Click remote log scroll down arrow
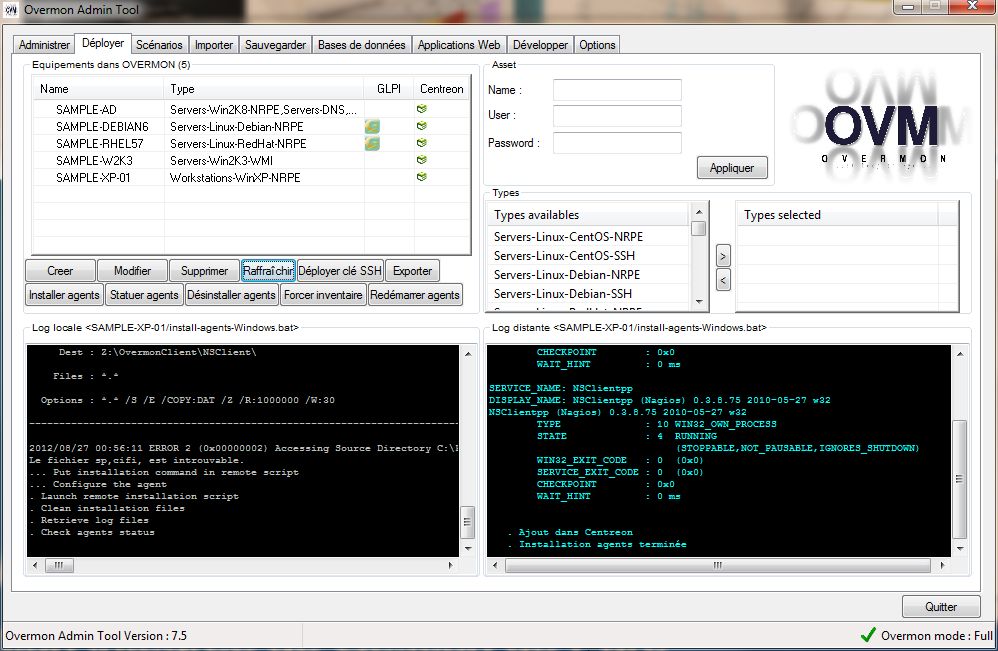The height and width of the screenshot is (651, 998). [x=960, y=549]
